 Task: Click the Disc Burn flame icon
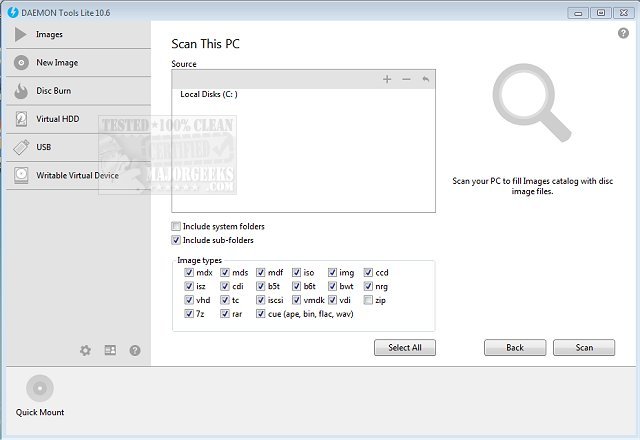pyautogui.click(x=21, y=91)
